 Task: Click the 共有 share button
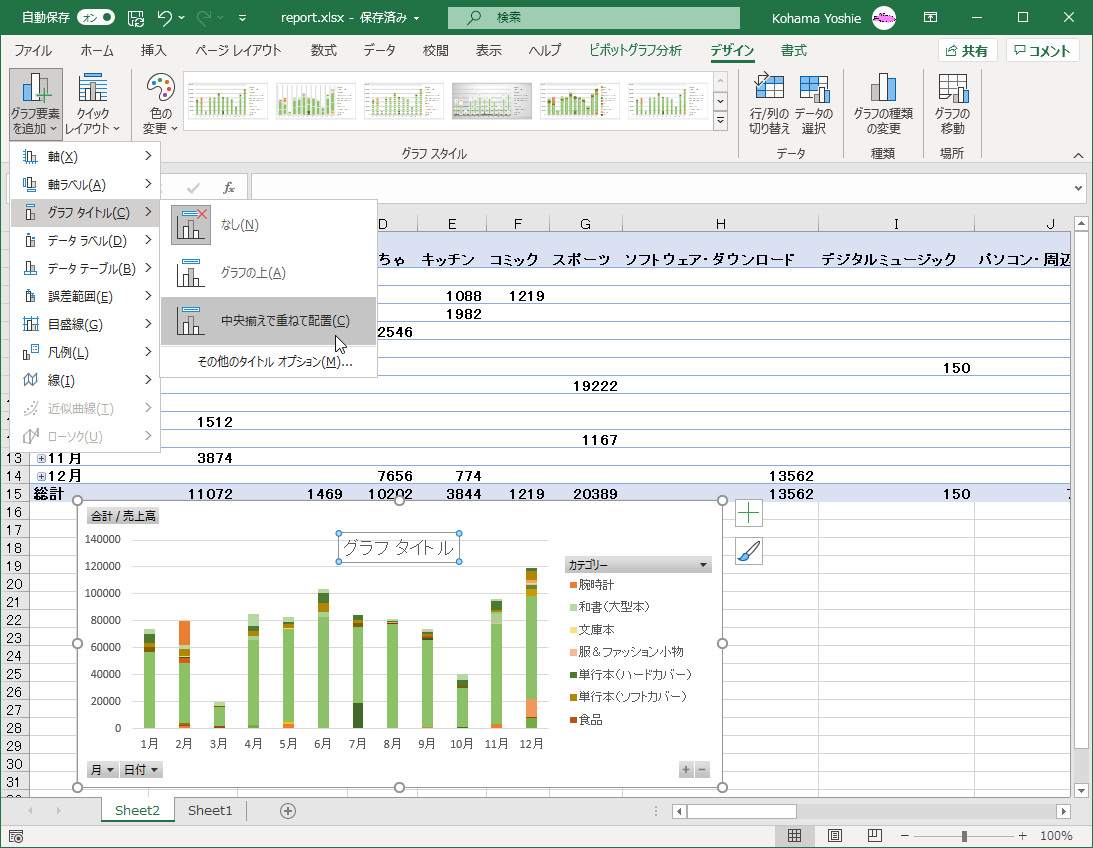click(967, 51)
